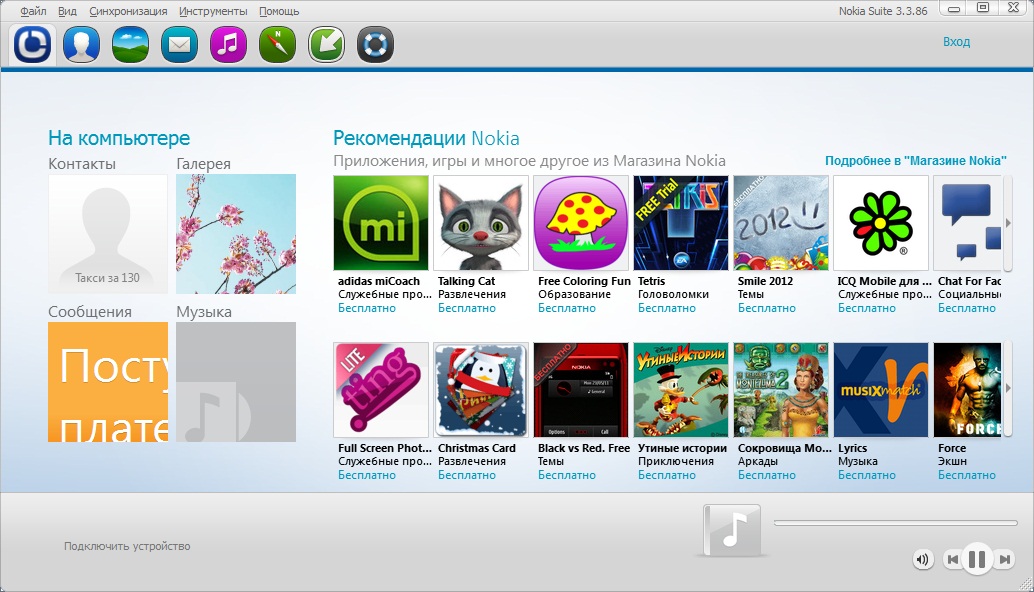
Task: Click the album art music note placeholder
Action: (732, 531)
